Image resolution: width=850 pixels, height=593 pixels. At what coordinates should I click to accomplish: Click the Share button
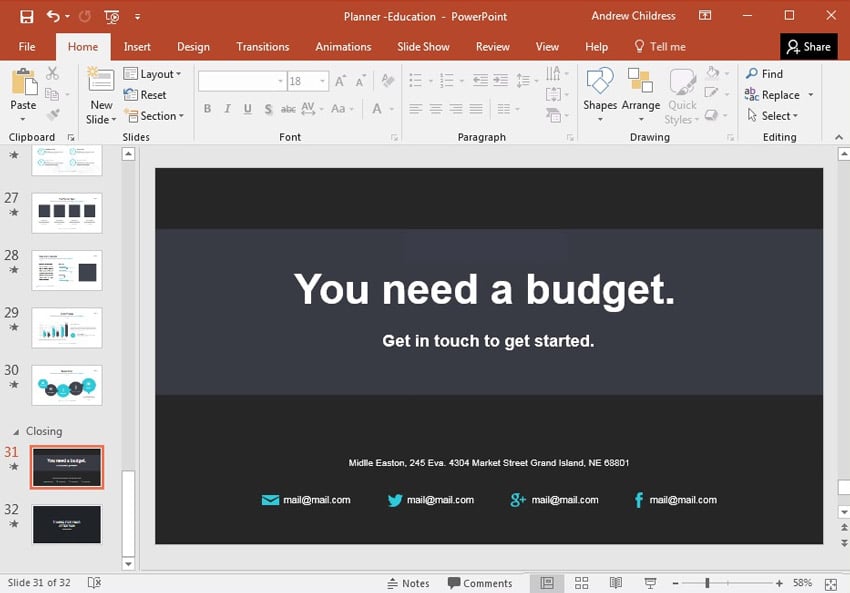808,47
